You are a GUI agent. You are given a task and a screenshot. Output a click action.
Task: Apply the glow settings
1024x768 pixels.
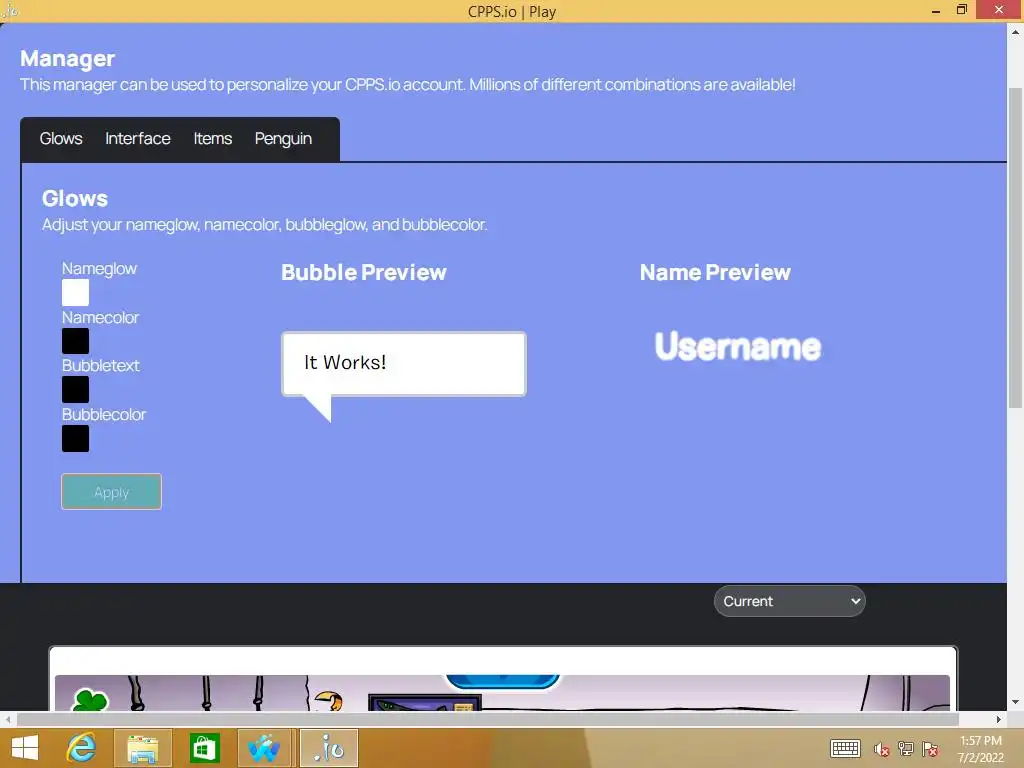tap(112, 492)
